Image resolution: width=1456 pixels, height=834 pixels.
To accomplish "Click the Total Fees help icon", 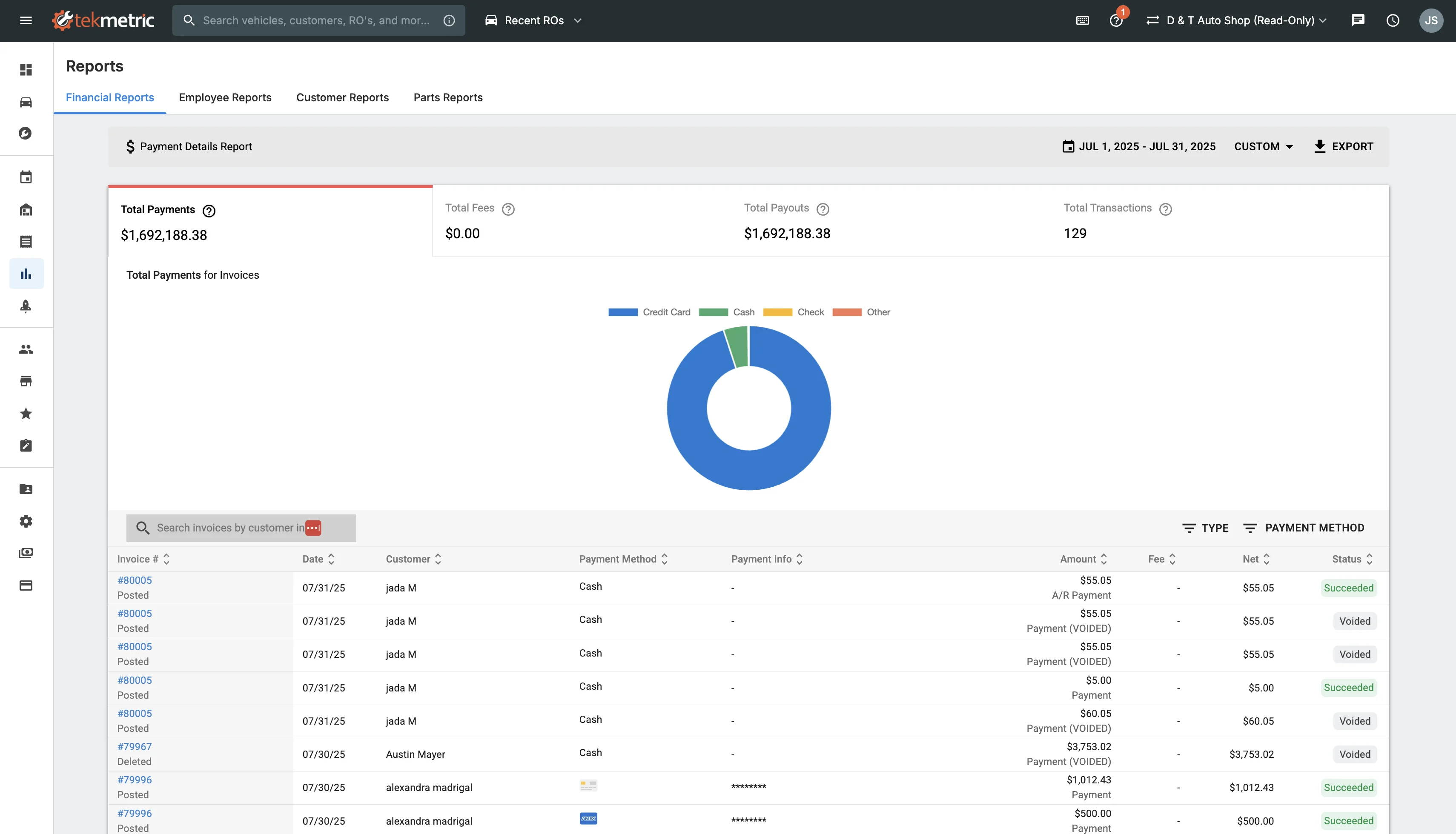I will click(507, 209).
